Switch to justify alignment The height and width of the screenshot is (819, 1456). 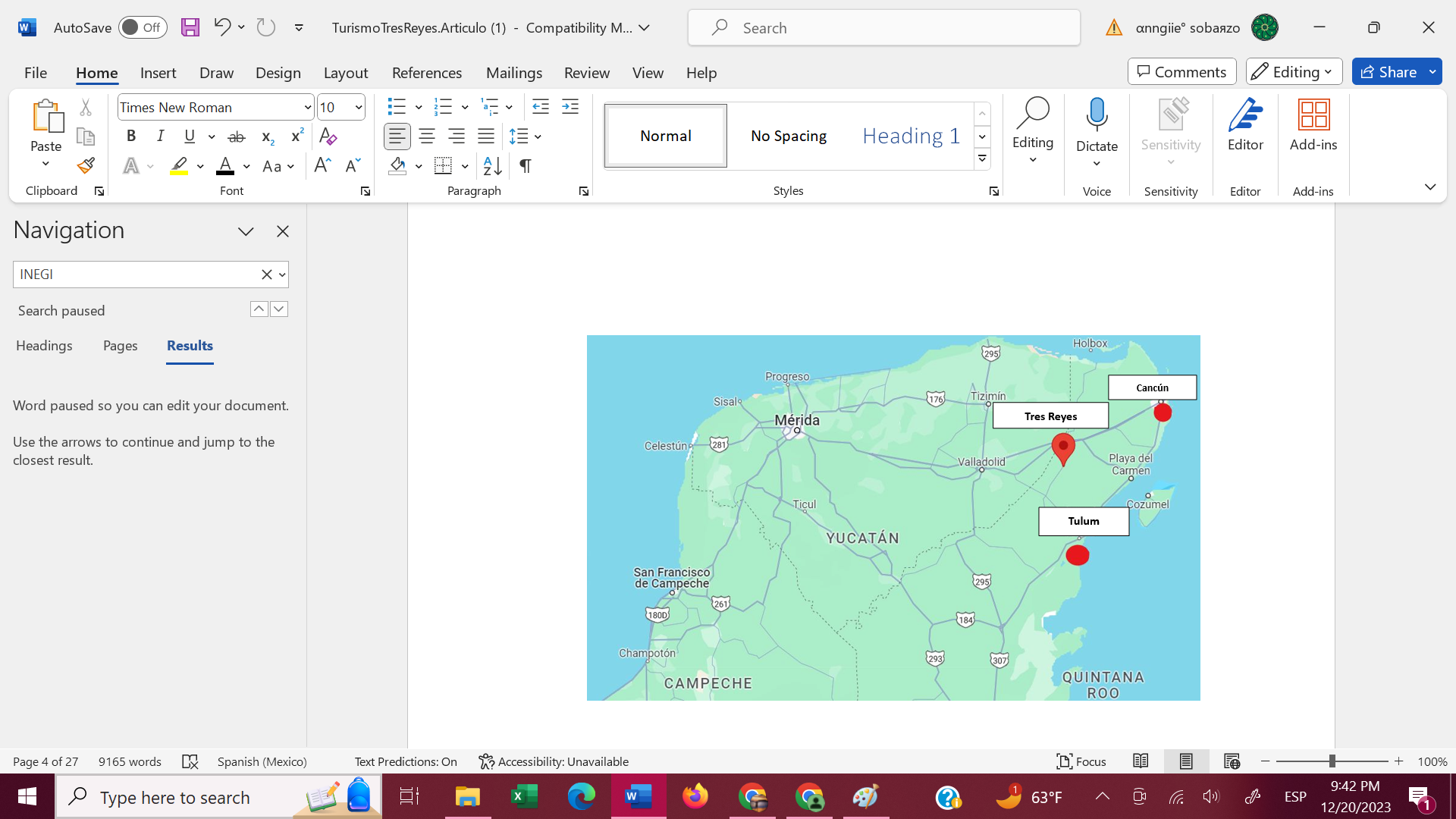pos(486,136)
